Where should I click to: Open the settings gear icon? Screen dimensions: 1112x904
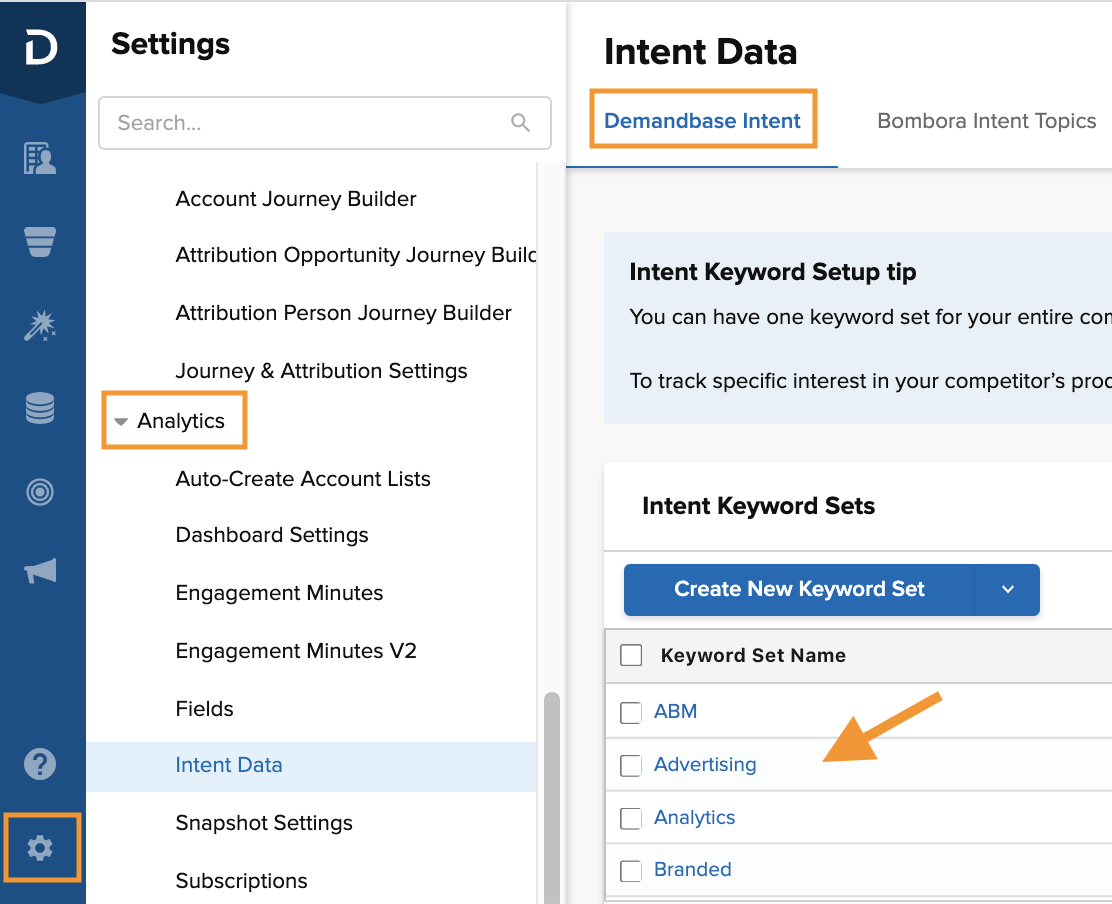(40, 848)
